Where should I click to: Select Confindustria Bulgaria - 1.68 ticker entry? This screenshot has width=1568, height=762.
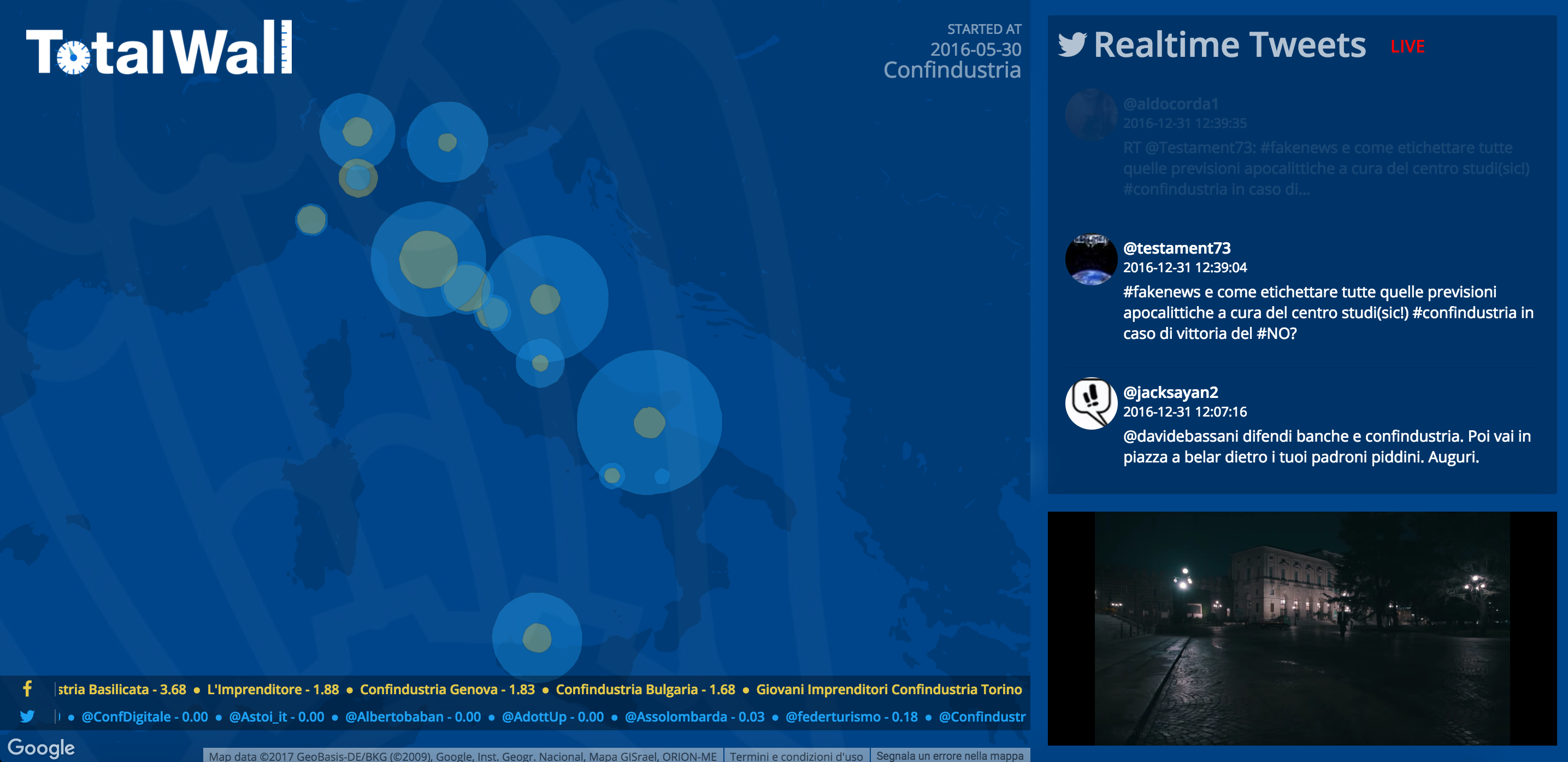click(645, 689)
